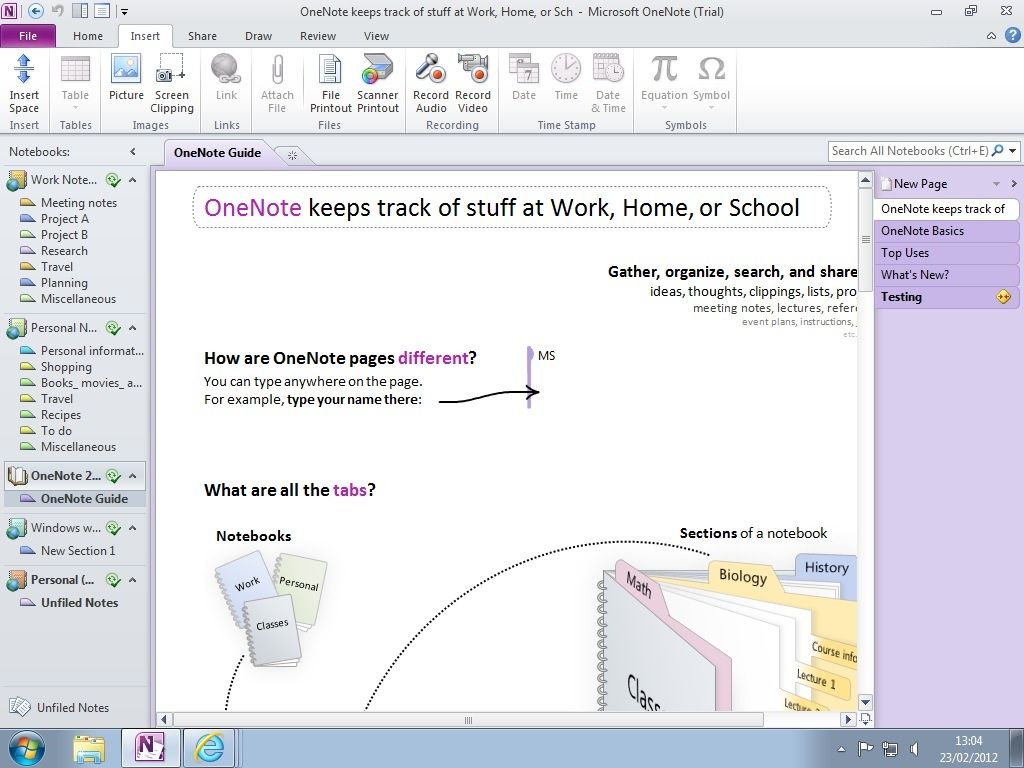
Task: Click the Insert Space tool
Action: coord(24,84)
